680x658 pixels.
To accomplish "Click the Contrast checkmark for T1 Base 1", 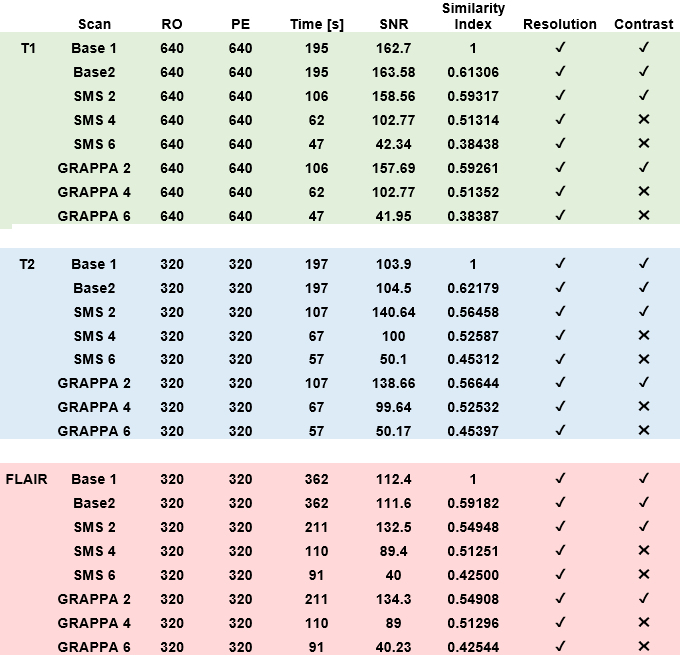I will pyautogui.click(x=644, y=48).
